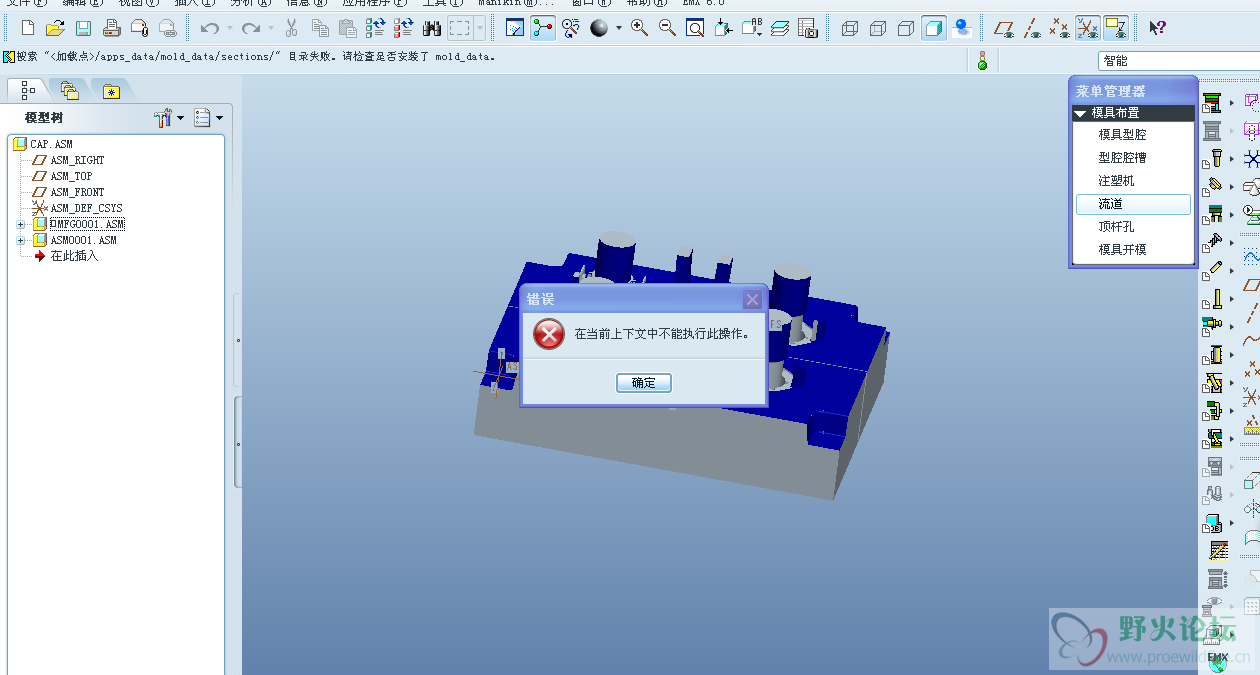
Task: Undo the last action
Action: click(x=209, y=28)
